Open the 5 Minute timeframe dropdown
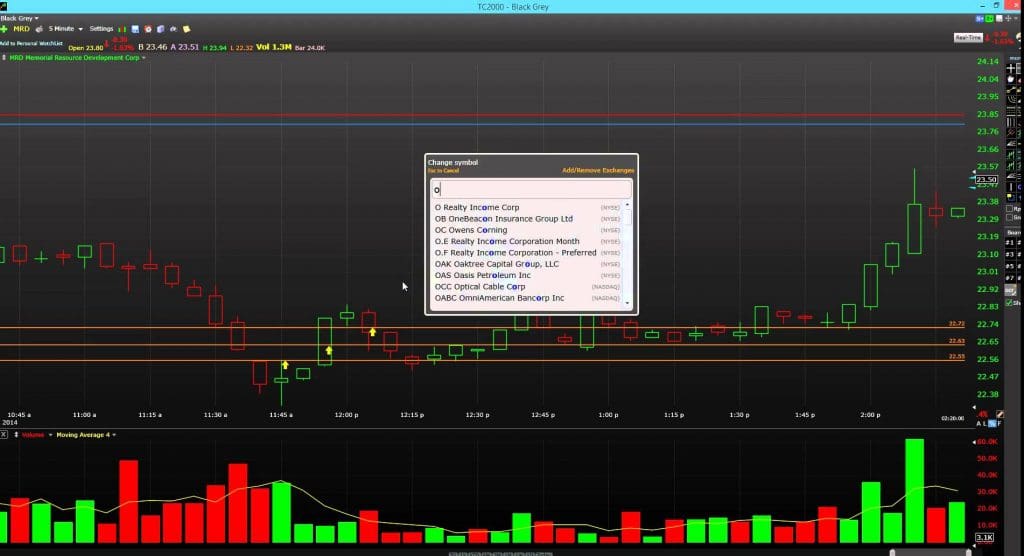This screenshot has height=556, width=1024. [65, 29]
